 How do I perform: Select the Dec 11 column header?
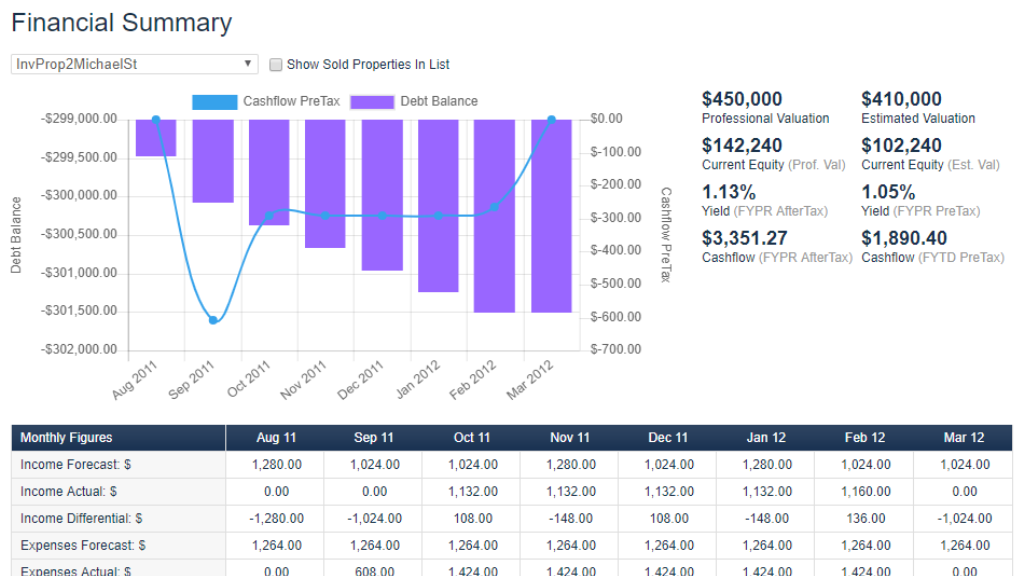click(668, 437)
